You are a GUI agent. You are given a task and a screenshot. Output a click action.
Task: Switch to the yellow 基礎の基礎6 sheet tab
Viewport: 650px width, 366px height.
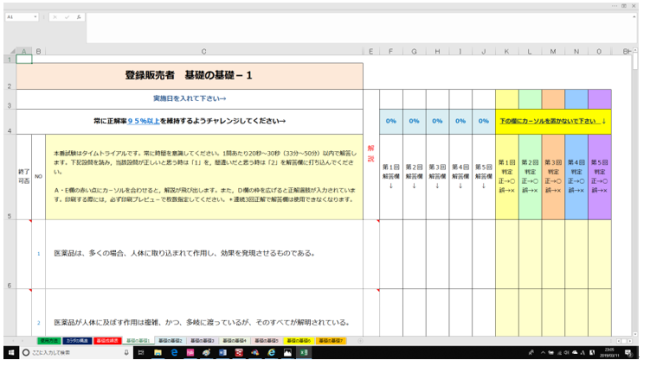[x=298, y=341]
